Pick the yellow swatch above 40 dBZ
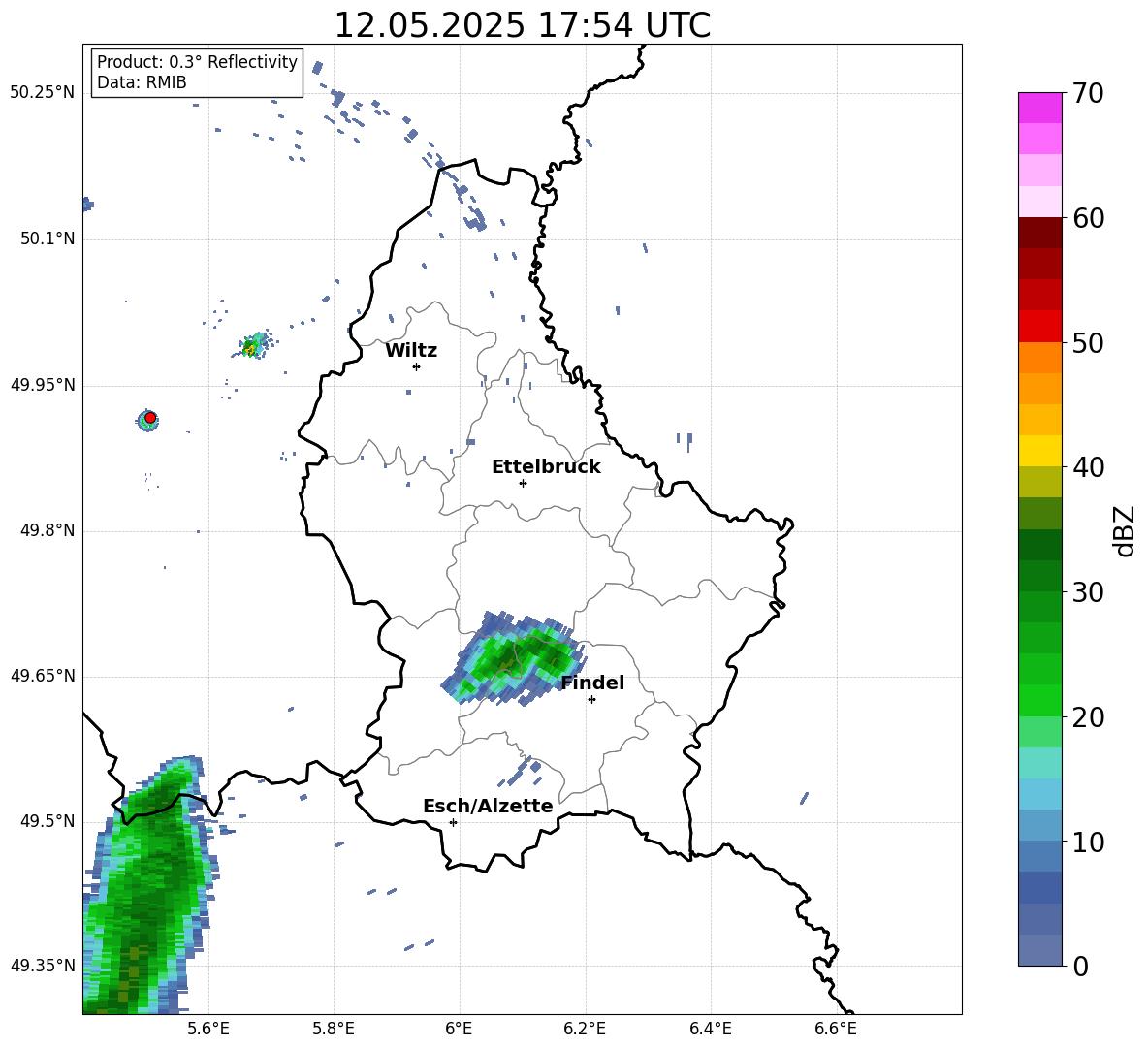This screenshot has height=1048, width=1148. (x=1039, y=451)
